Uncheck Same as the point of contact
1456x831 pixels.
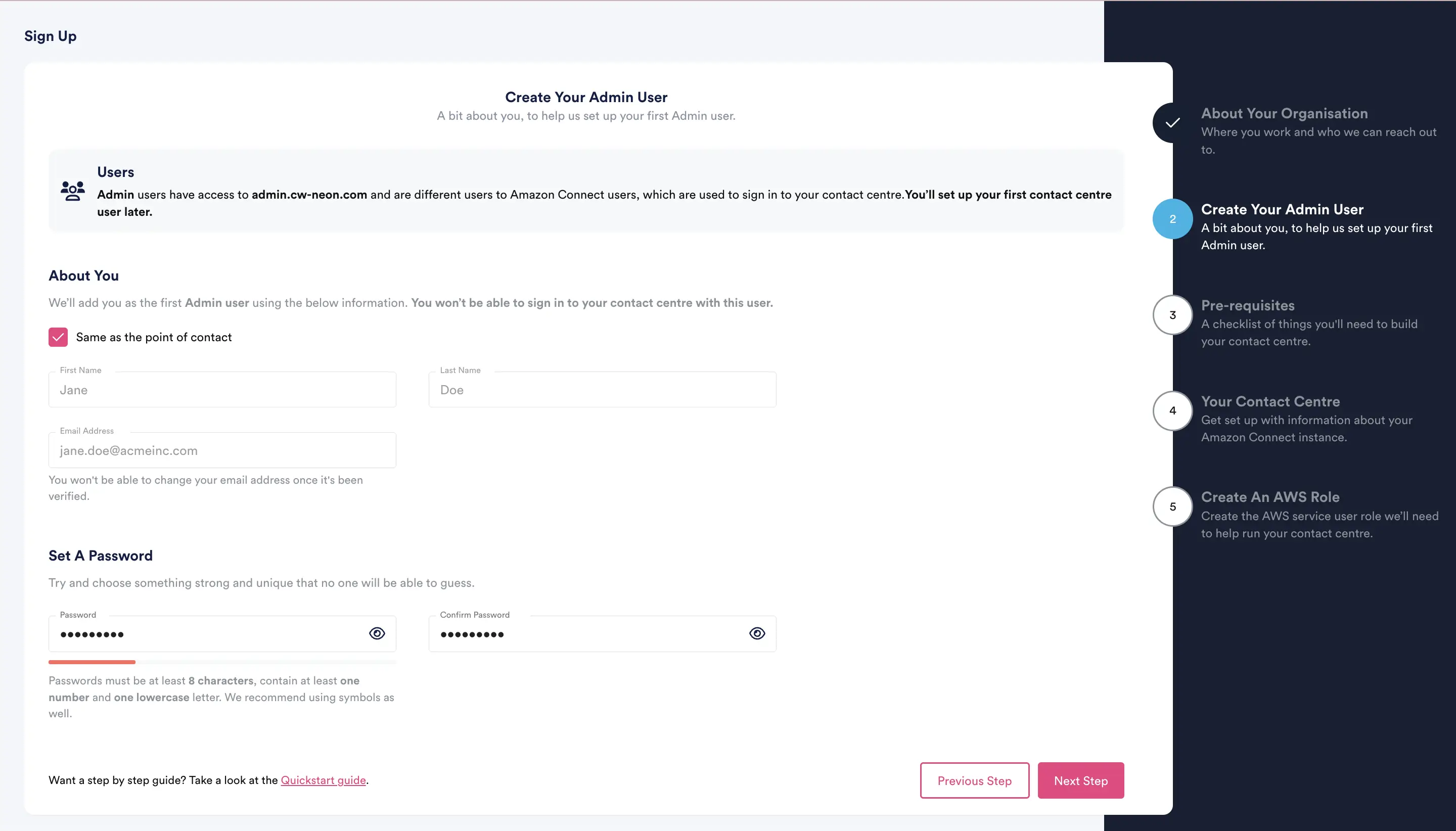point(58,337)
